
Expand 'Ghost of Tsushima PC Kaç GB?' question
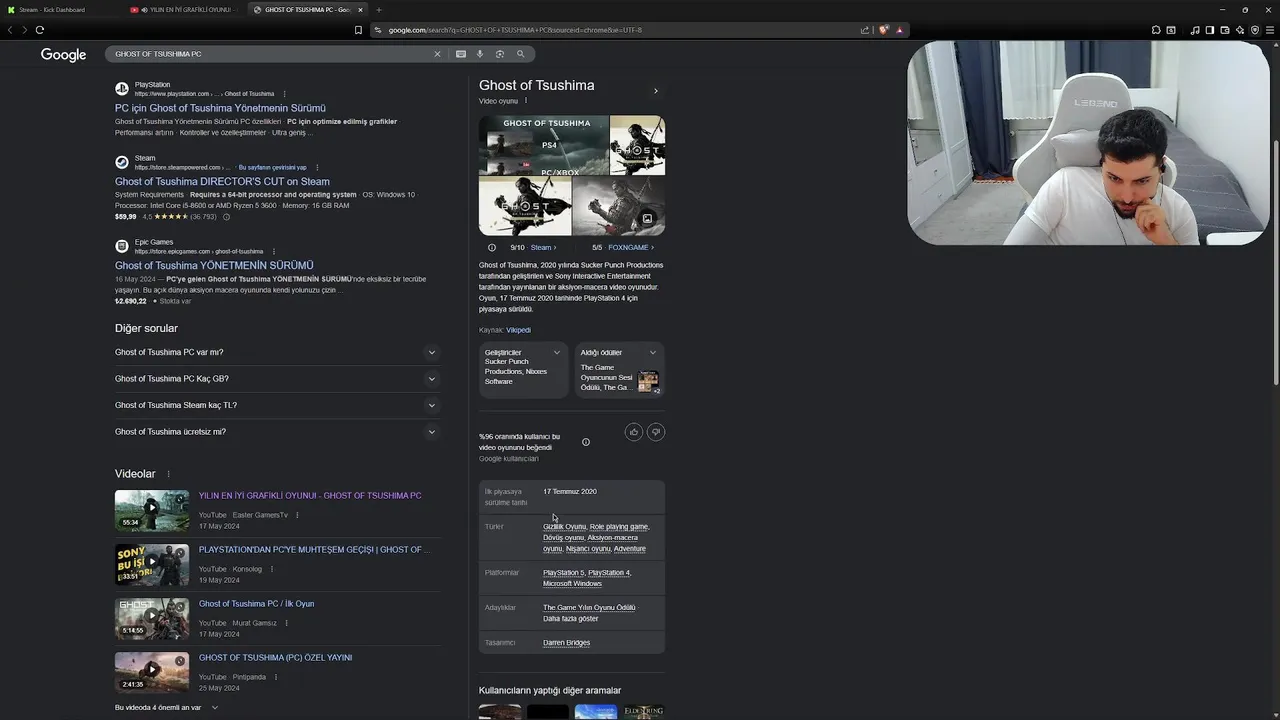tap(277, 379)
